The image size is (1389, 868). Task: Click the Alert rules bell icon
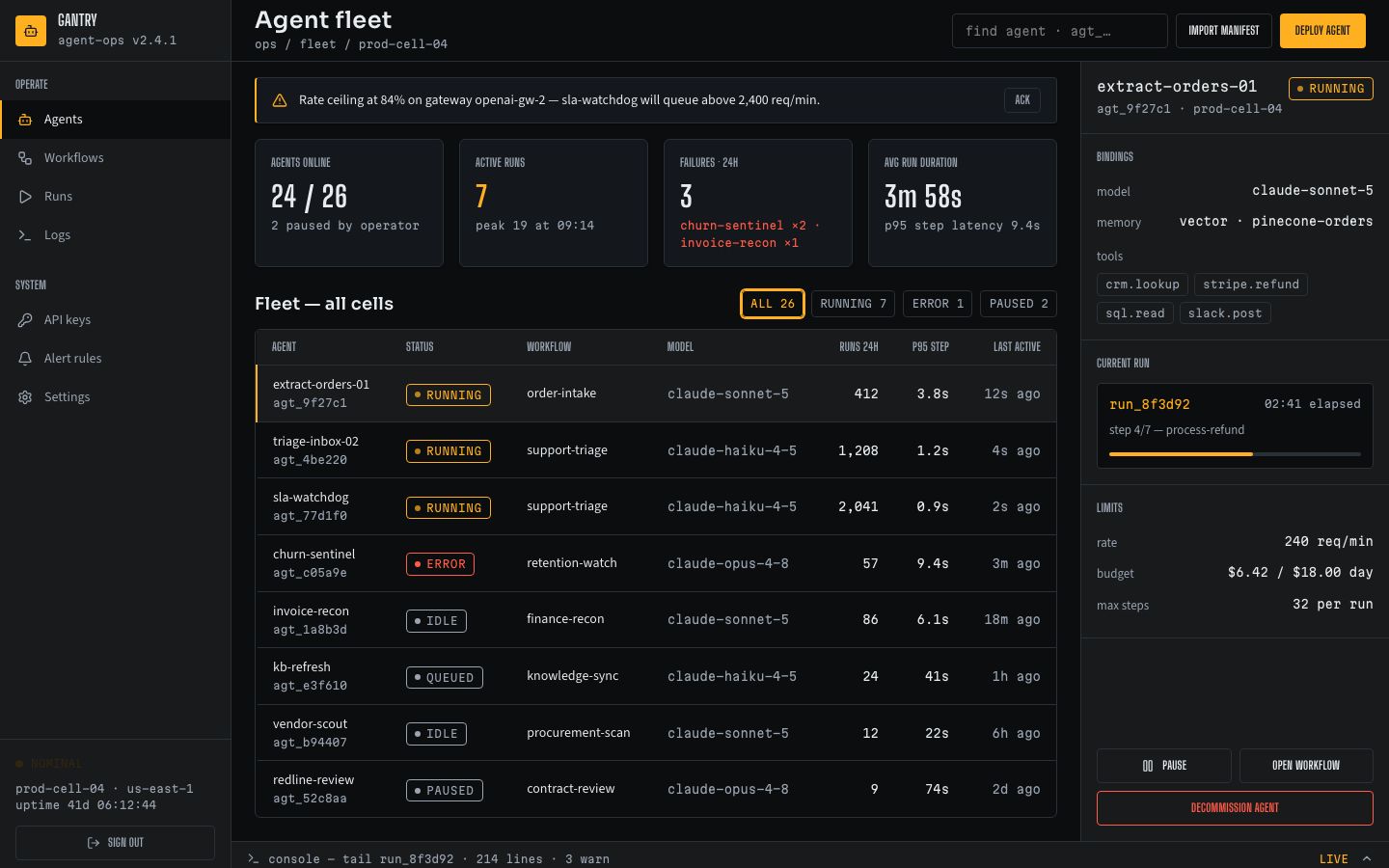pos(25,359)
